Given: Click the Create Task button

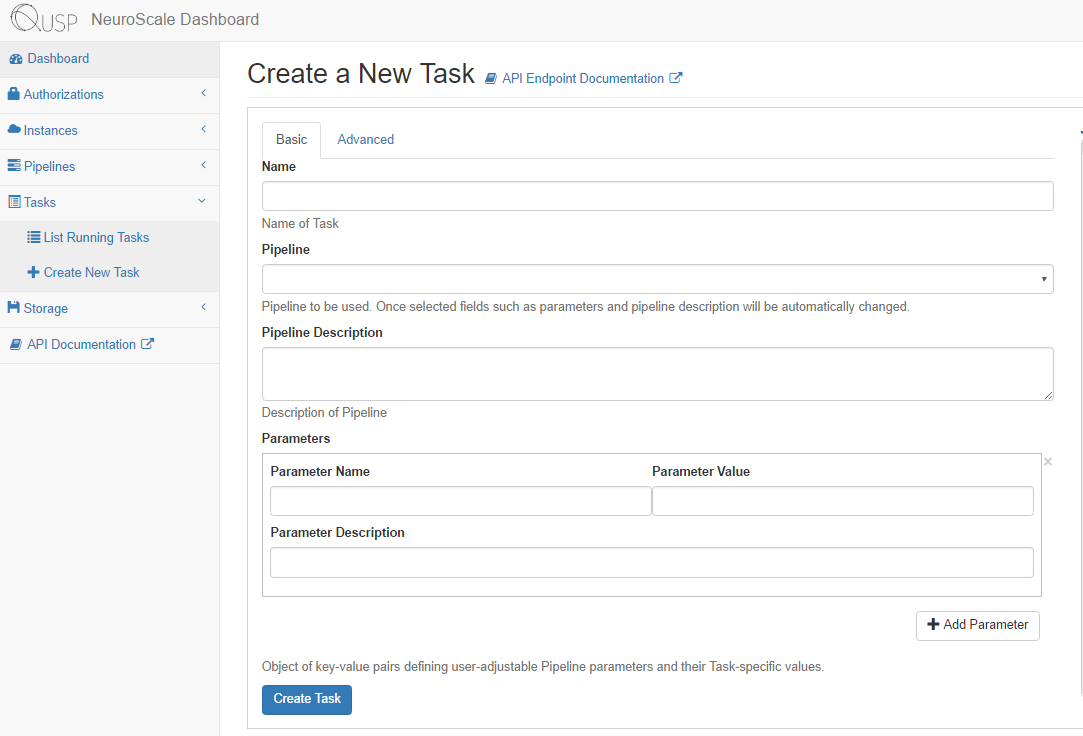Looking at the screenshot, I should [307, 699].
